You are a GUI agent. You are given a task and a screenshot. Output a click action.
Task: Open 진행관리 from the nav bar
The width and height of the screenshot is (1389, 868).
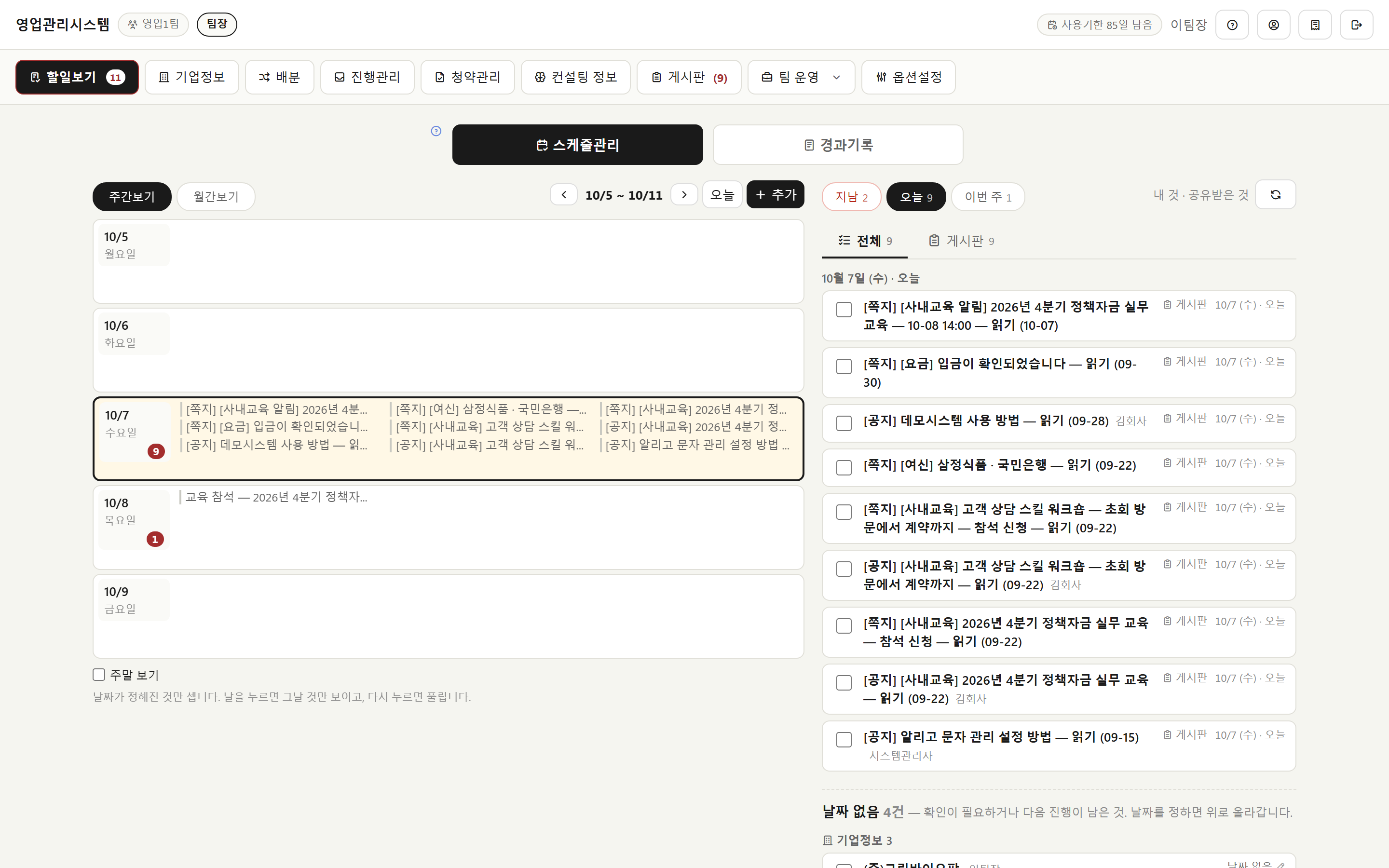(368, 77)
